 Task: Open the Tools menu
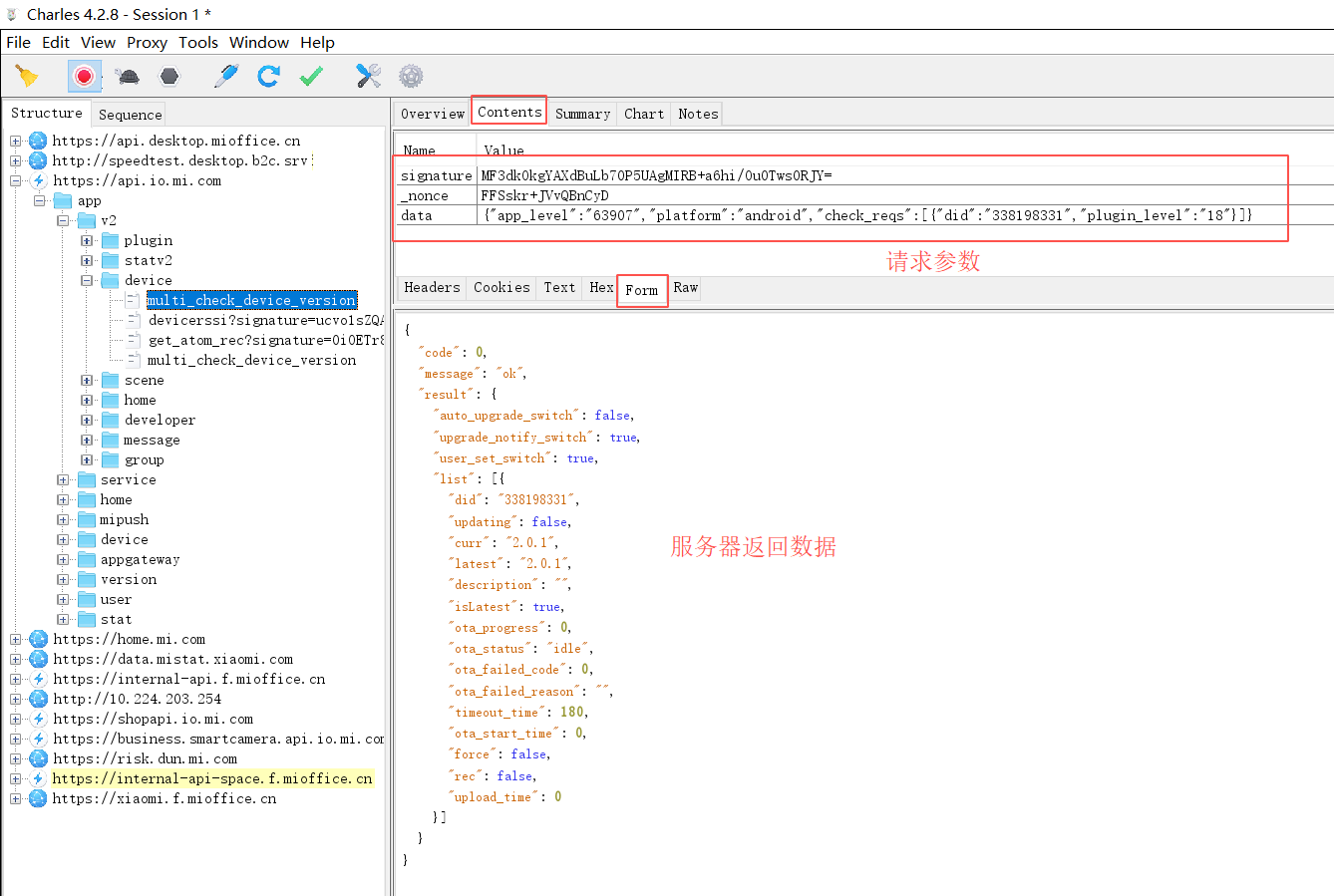click(x=198, y=42)
